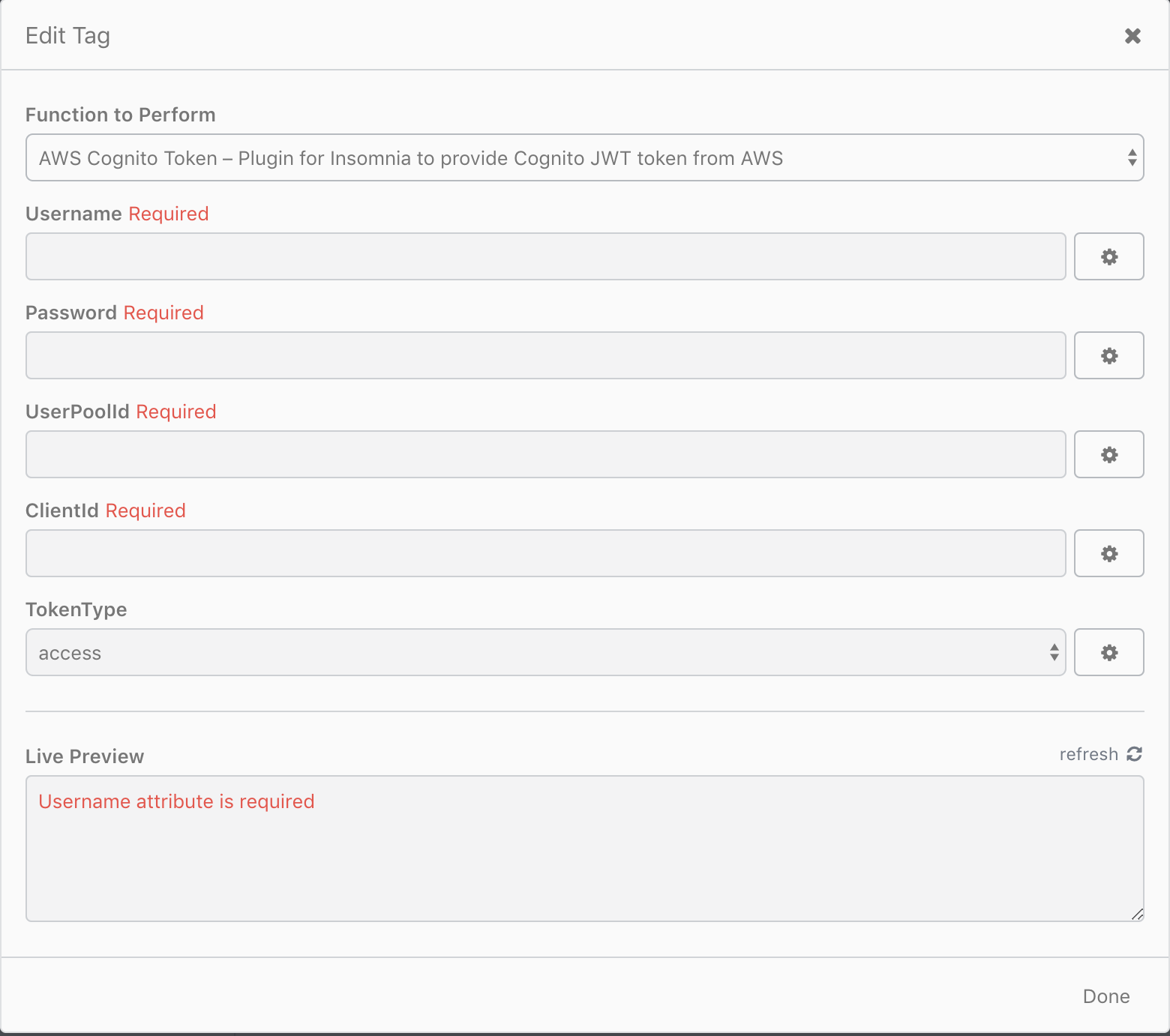Screen dimensions: 1170x1036
Task: Select the ClientId input field
Action: 546,553
